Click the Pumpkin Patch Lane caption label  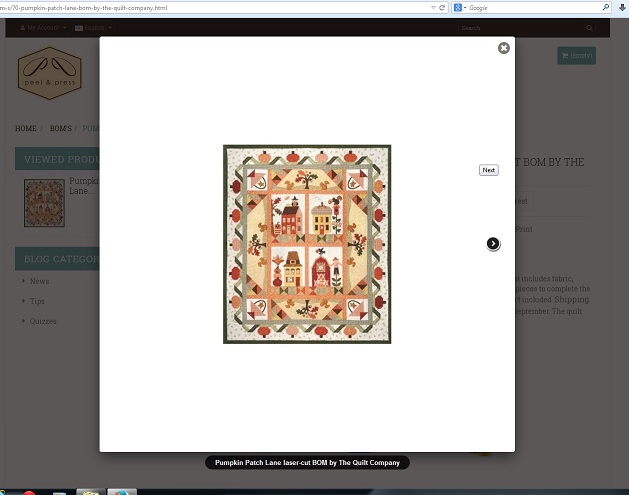(x=307, y=463)
